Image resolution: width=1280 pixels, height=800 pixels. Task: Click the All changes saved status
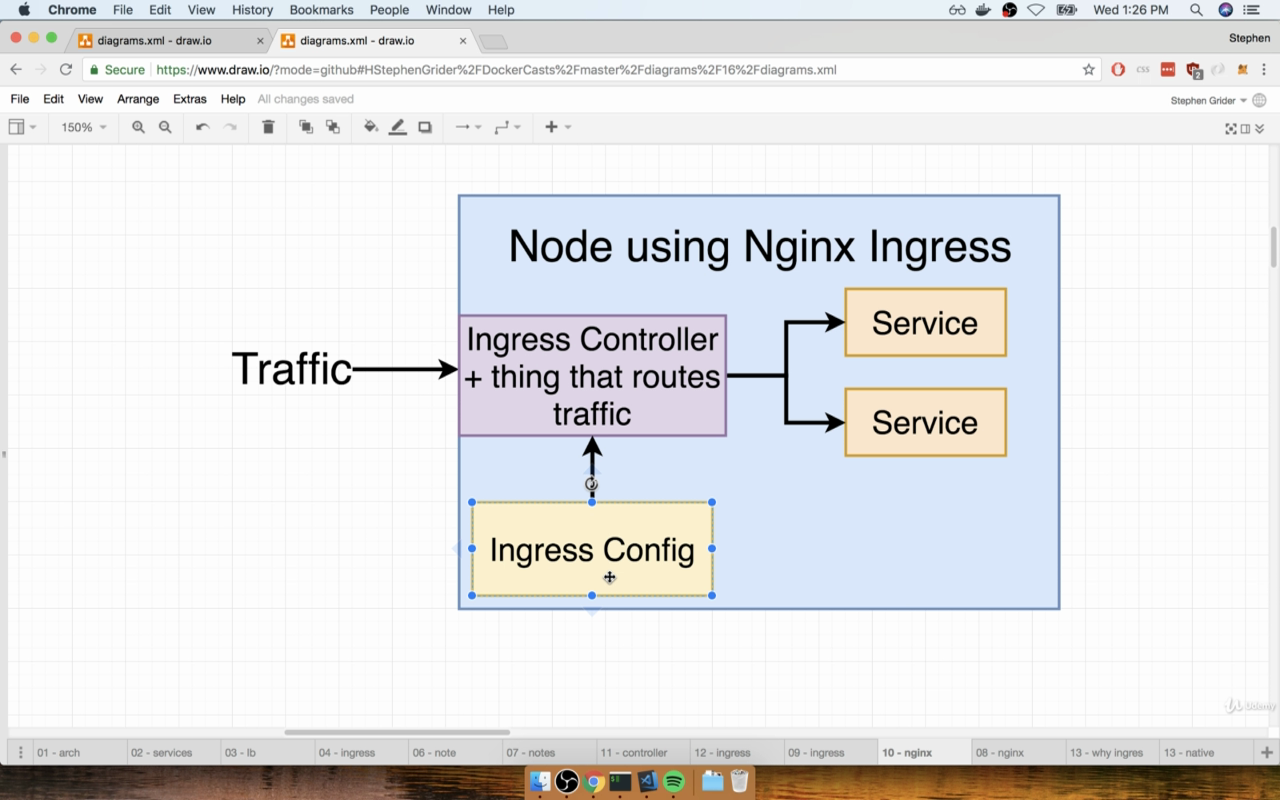(306, 99)
